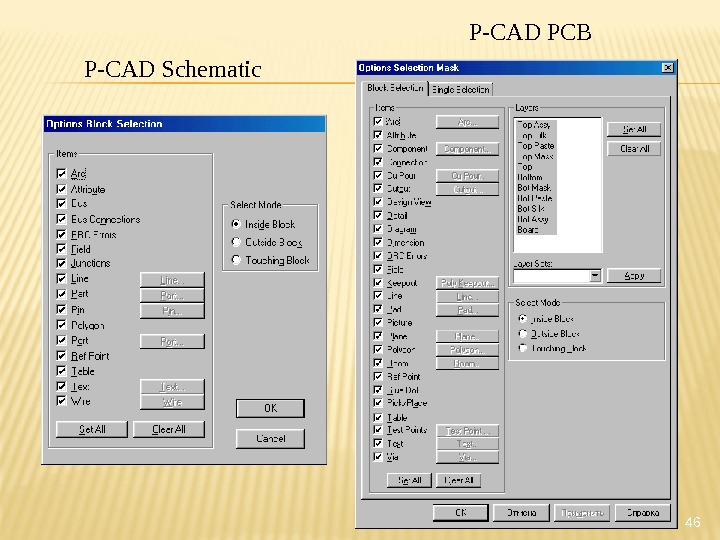Click Component... button in Selection Mask

(x=467, y=149)
